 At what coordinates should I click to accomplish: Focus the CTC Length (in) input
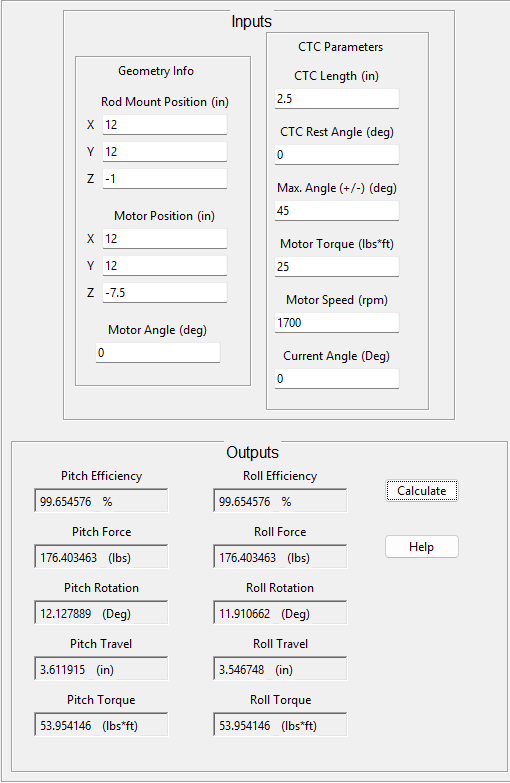click(337, 99)
